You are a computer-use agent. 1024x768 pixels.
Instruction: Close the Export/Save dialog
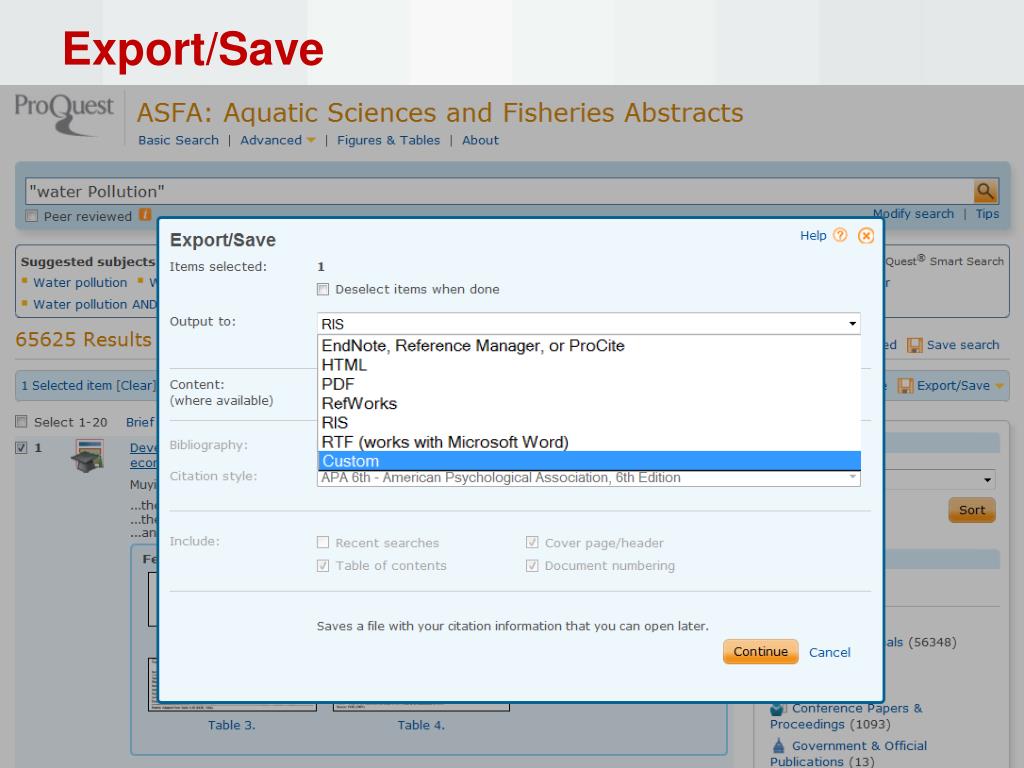pyautogui.click(x=866, y=236)
